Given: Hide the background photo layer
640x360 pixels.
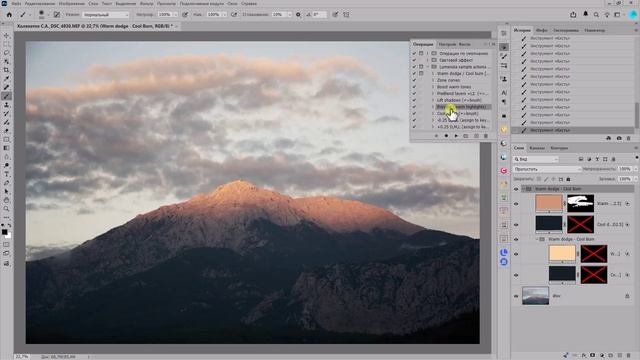Looking at the screenshot, I should [x=516, y=296].
